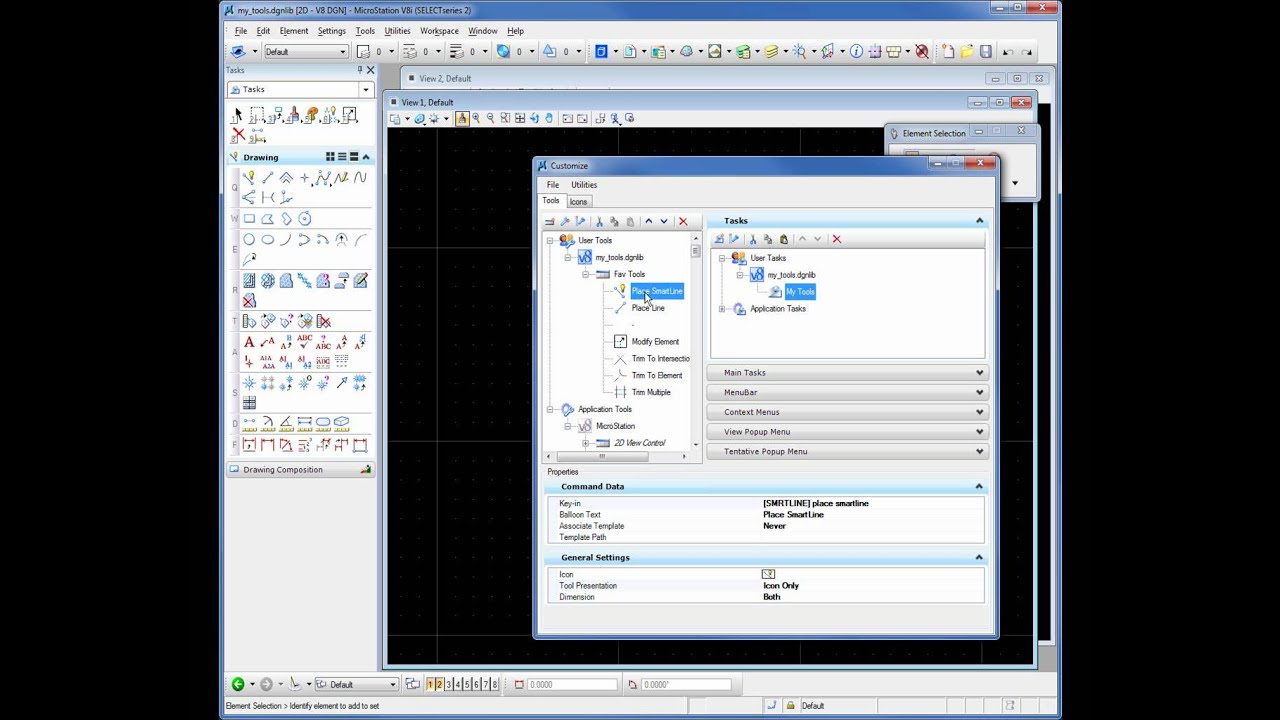This screenshot has width=1280, height=720.
Task: Select the Place Ellipse tool in Drawing tasks
Action: 267,240
